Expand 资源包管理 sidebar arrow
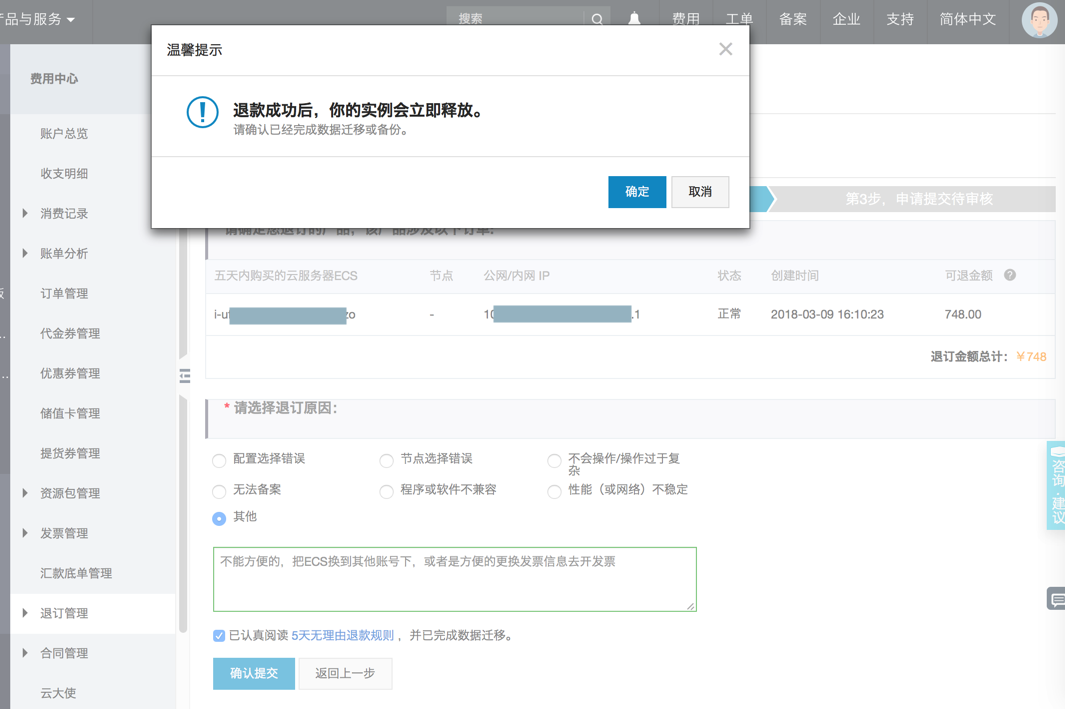 click(25, 493)
